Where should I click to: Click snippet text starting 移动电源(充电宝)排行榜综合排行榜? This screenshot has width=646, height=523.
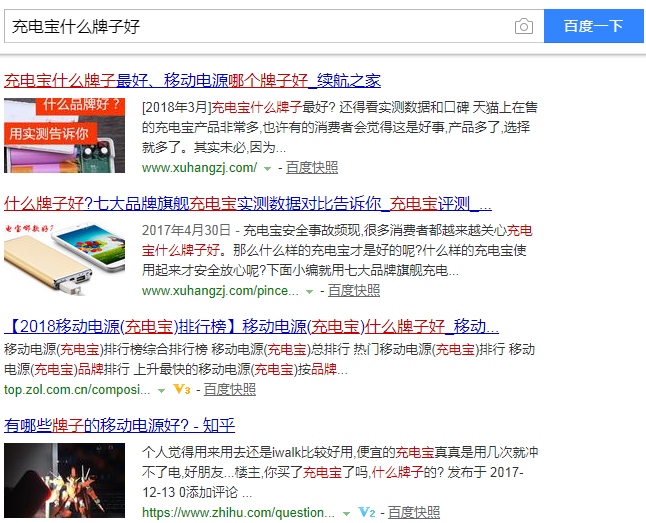coord(269,359)
